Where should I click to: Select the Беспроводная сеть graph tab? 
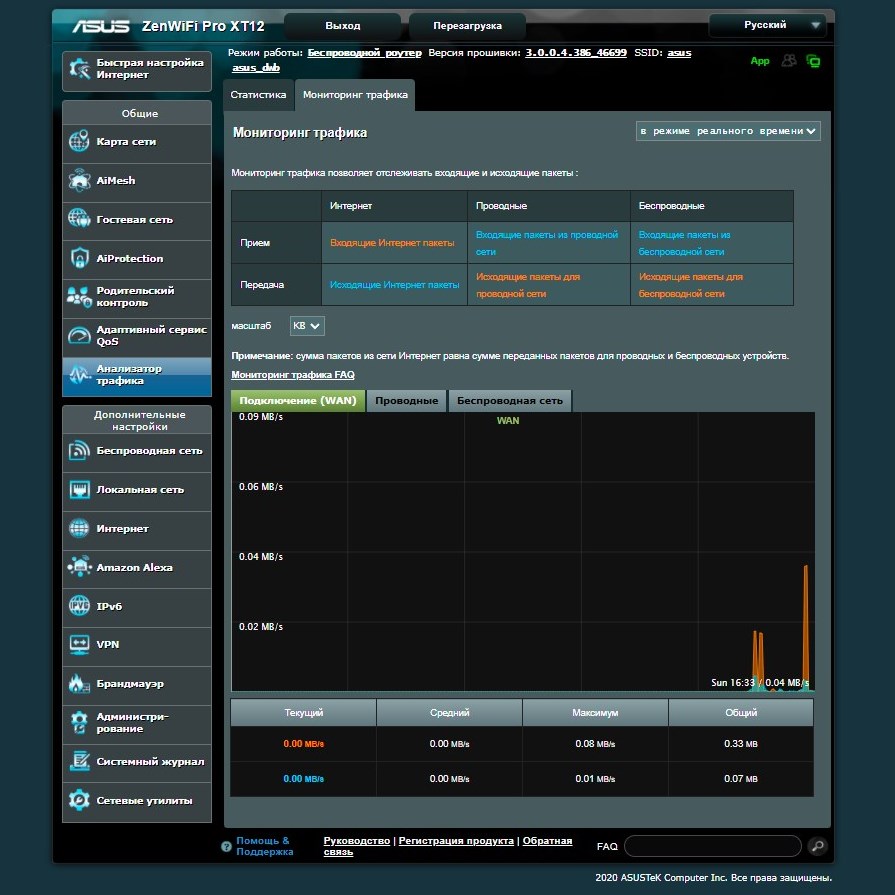510,401
